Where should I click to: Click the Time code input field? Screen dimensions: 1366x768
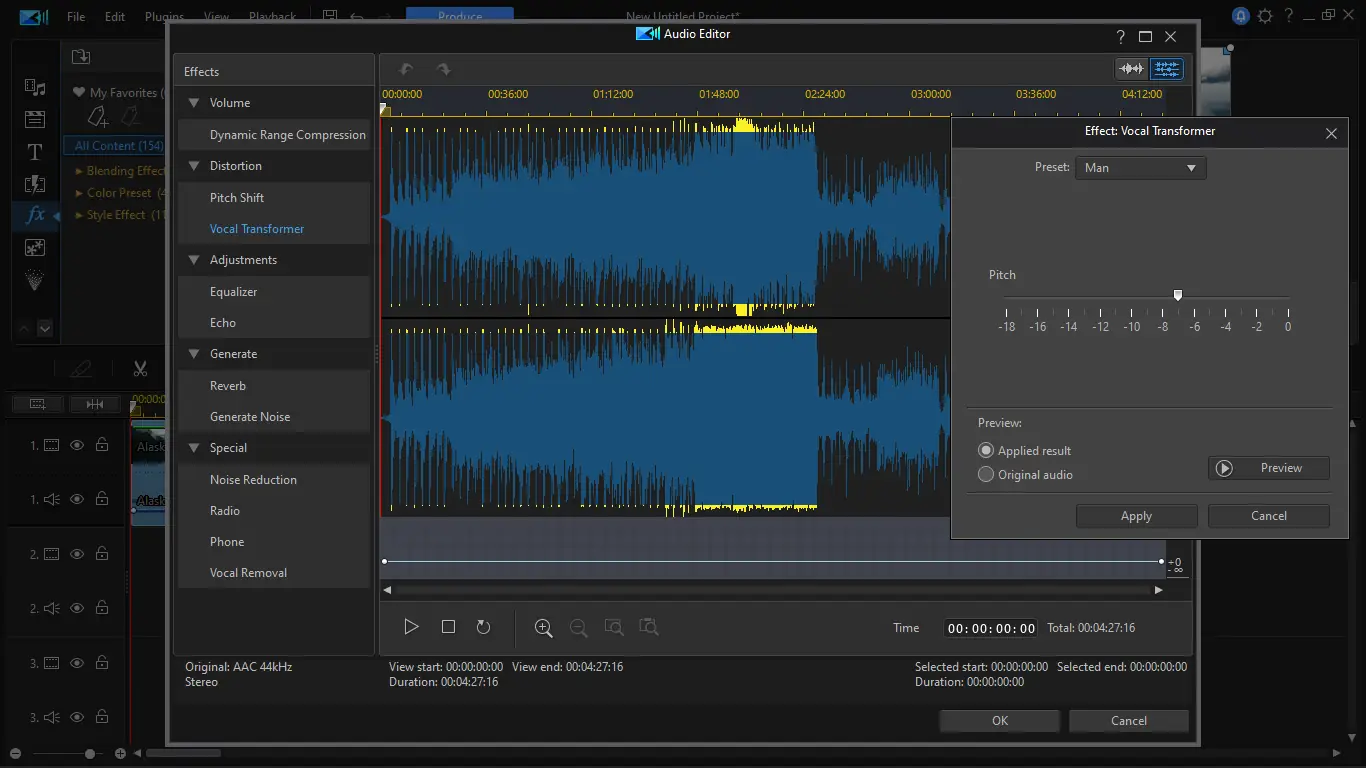coord(991,628)
